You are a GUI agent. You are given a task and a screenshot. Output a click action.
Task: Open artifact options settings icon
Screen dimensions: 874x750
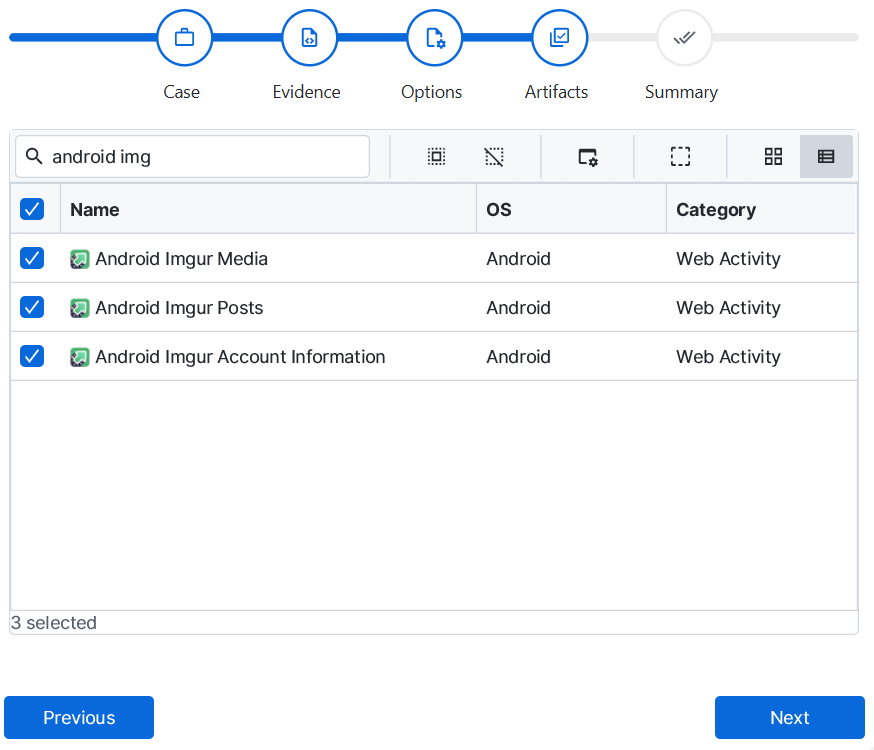(x=588, y=156)
